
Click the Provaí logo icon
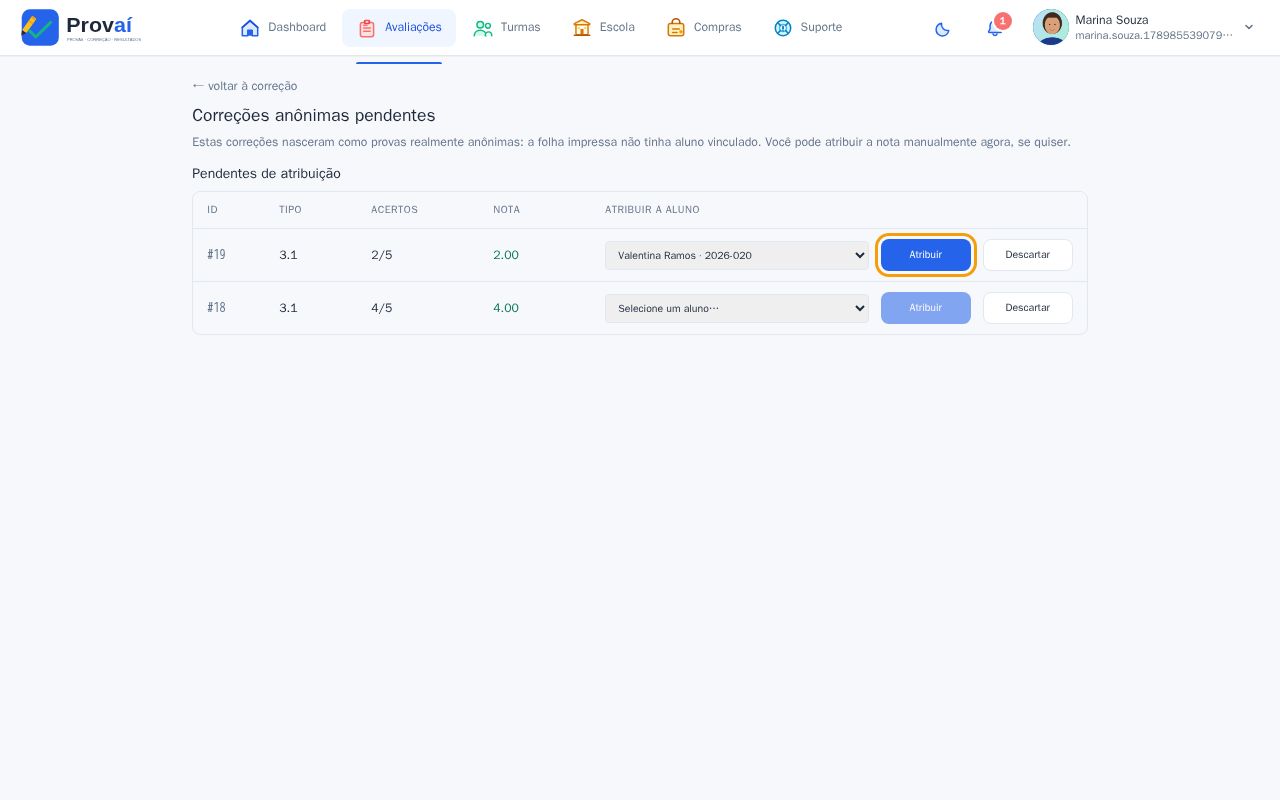point(40,27)
